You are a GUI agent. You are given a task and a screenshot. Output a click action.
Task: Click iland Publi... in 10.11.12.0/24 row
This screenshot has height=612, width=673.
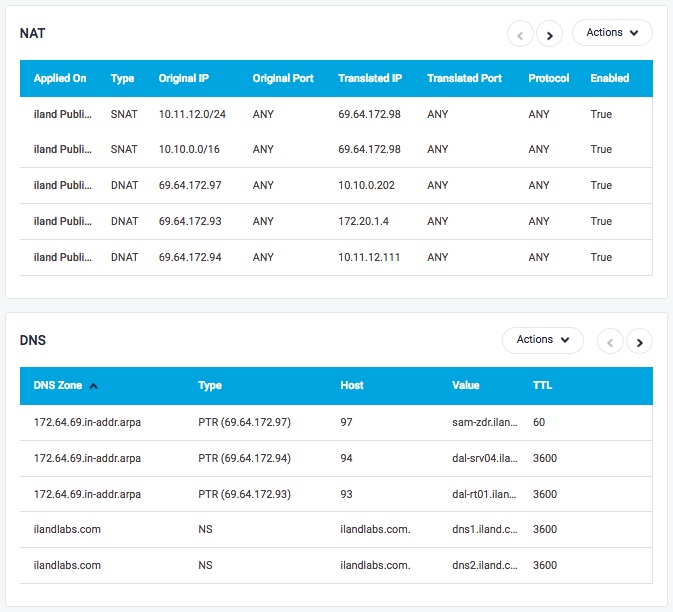[x=63, y=114]
